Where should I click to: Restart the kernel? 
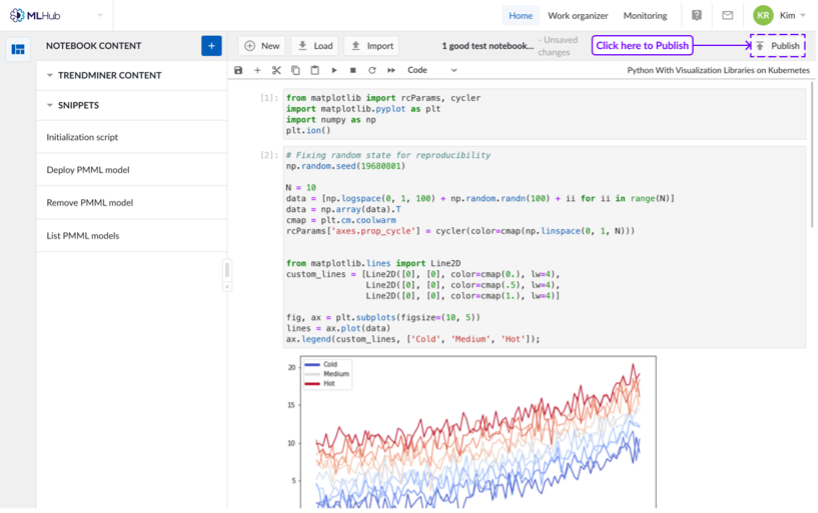pos(372,71)
